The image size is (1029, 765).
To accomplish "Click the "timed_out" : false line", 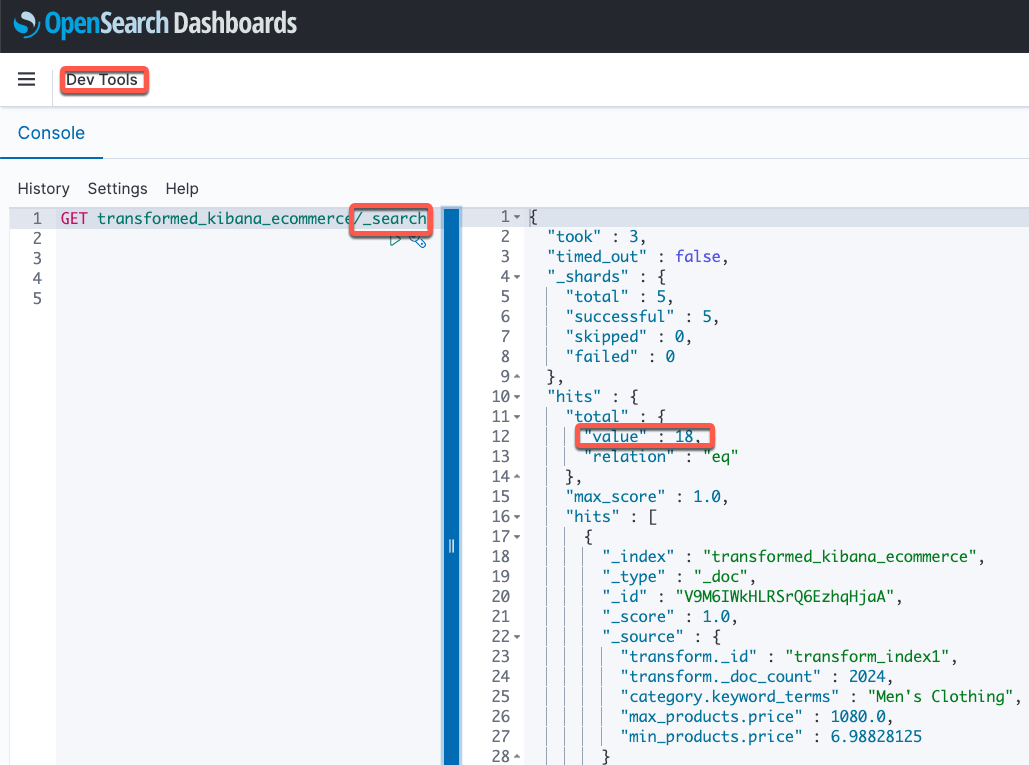I will click(638, 257).
